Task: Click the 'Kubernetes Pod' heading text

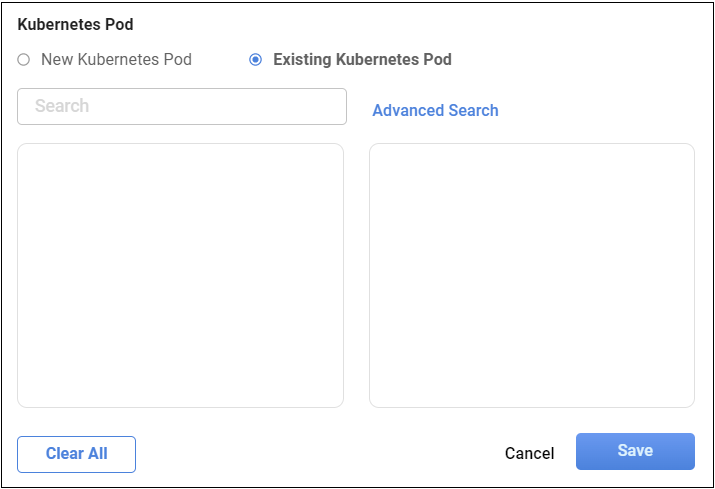Action: click(x=75, y=25)
